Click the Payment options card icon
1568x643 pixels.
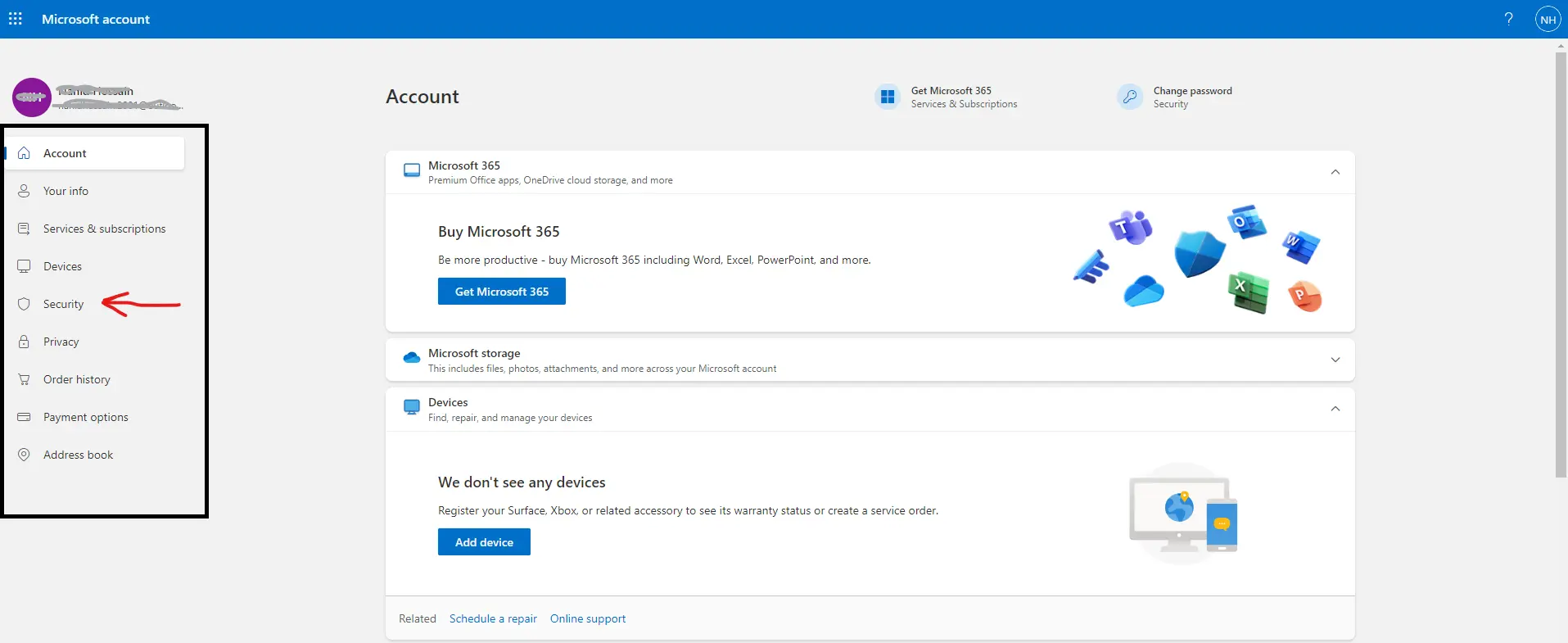pyautogui.click(x=24, y=417)
